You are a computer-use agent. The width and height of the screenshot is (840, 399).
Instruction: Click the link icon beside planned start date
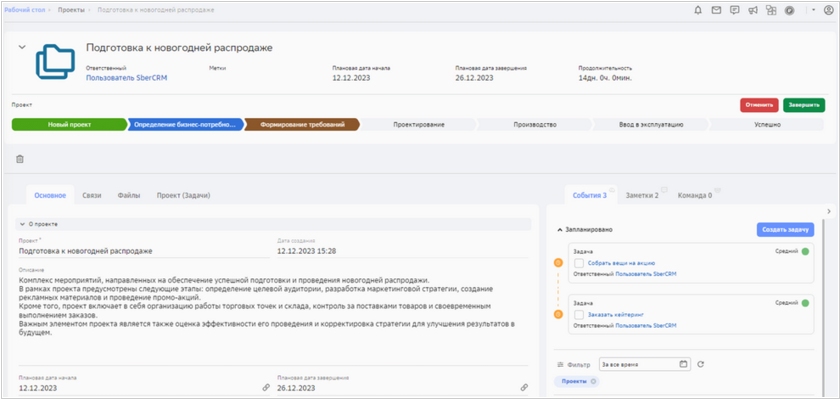pyautogui.click(x=266, y=387)
